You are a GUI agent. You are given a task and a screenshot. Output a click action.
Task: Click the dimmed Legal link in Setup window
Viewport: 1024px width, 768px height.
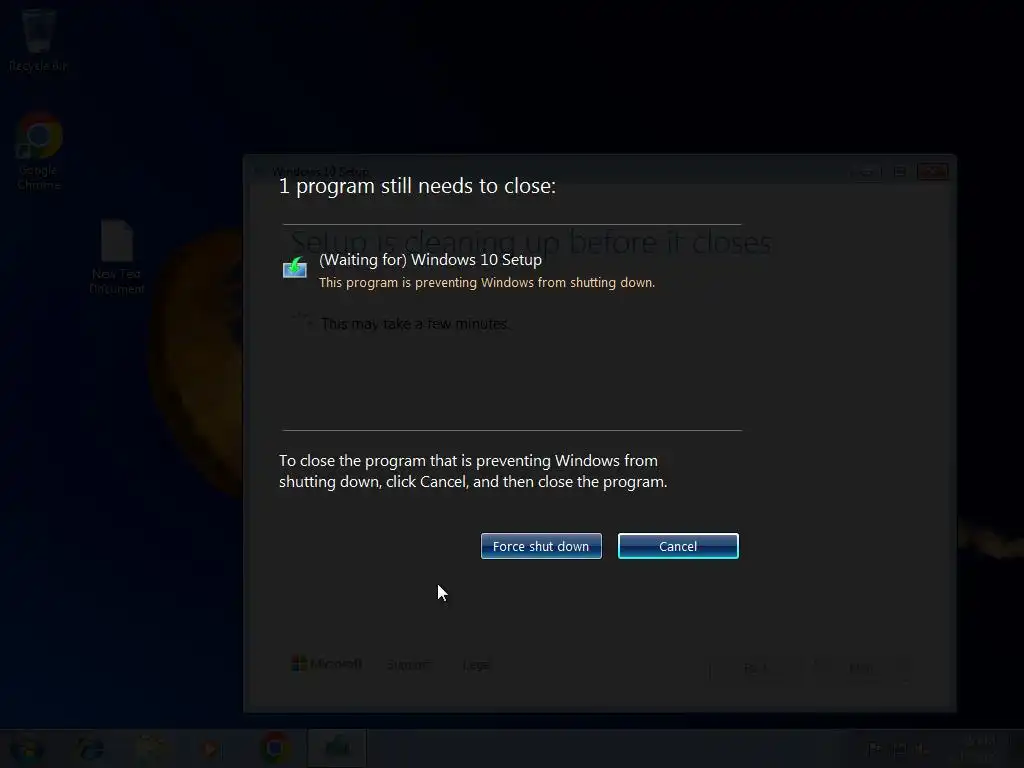476,665
